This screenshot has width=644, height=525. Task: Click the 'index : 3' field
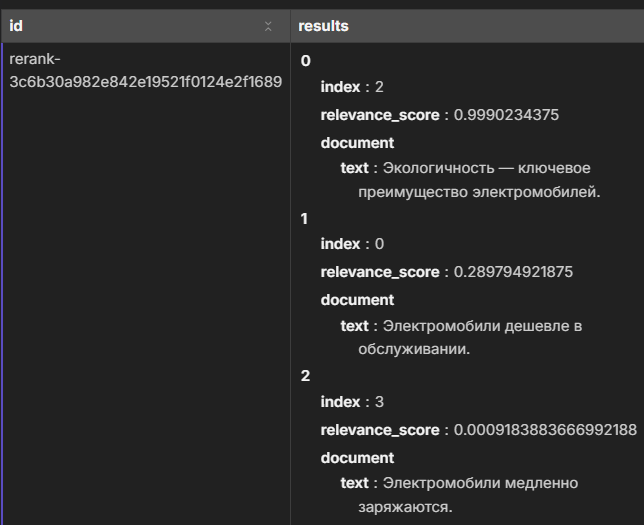pos(352,402)
